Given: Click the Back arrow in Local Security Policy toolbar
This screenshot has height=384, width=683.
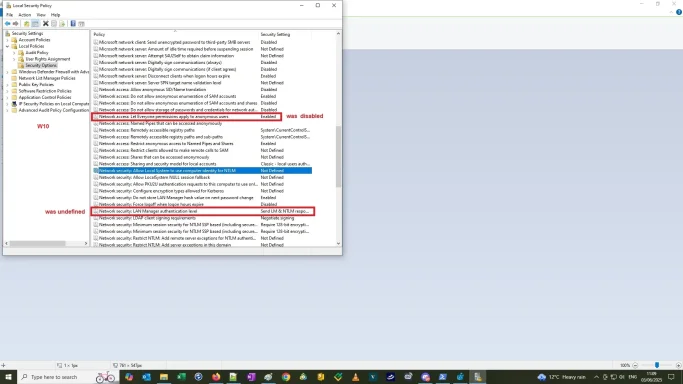Looking at the screenshot, I should point(7,24).
